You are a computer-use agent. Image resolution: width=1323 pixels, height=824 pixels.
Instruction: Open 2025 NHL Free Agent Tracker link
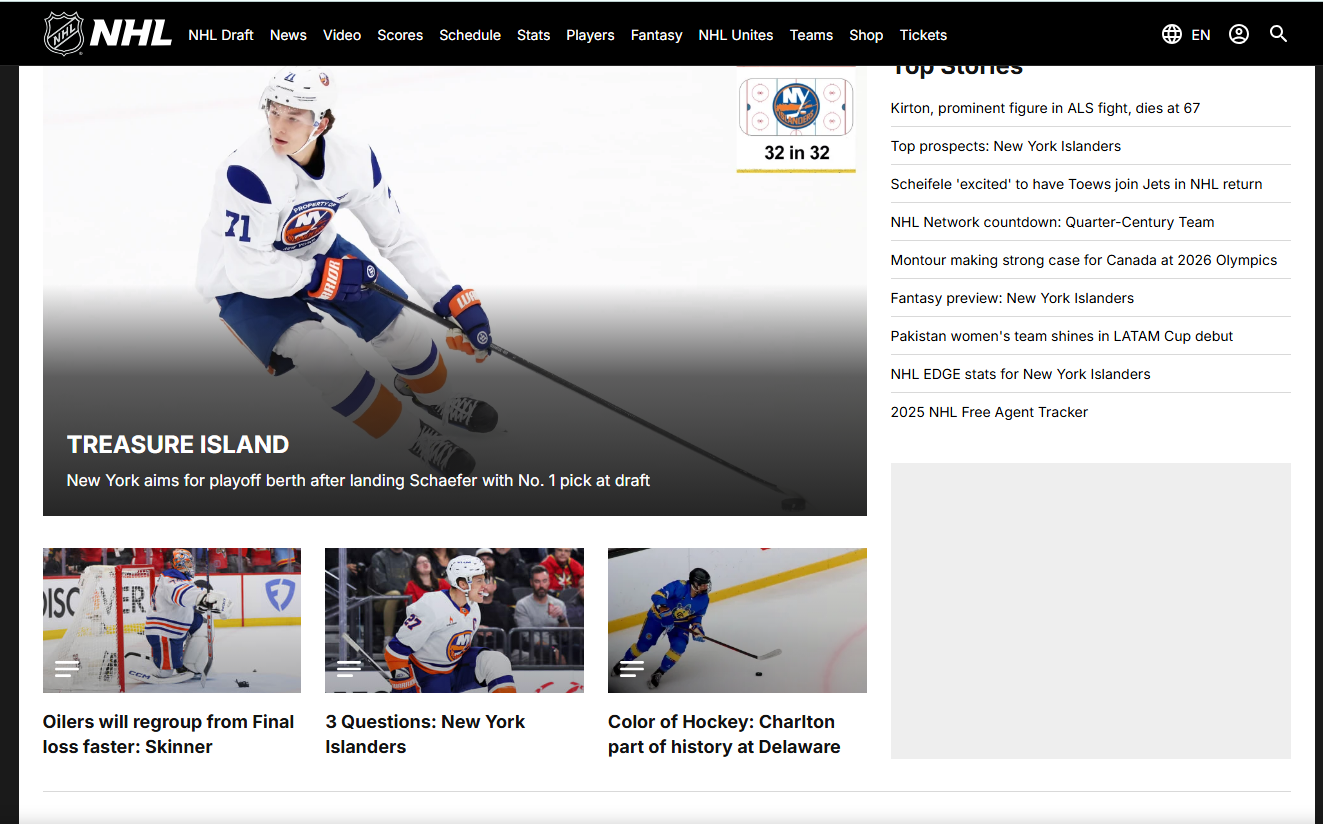coord(989,412)
